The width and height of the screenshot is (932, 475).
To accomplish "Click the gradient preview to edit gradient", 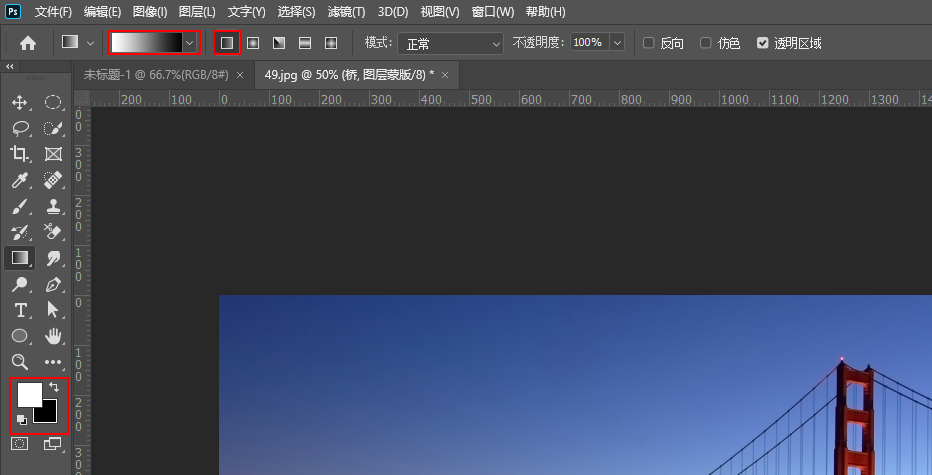I will pyautogui.click(x=146, y=43).
